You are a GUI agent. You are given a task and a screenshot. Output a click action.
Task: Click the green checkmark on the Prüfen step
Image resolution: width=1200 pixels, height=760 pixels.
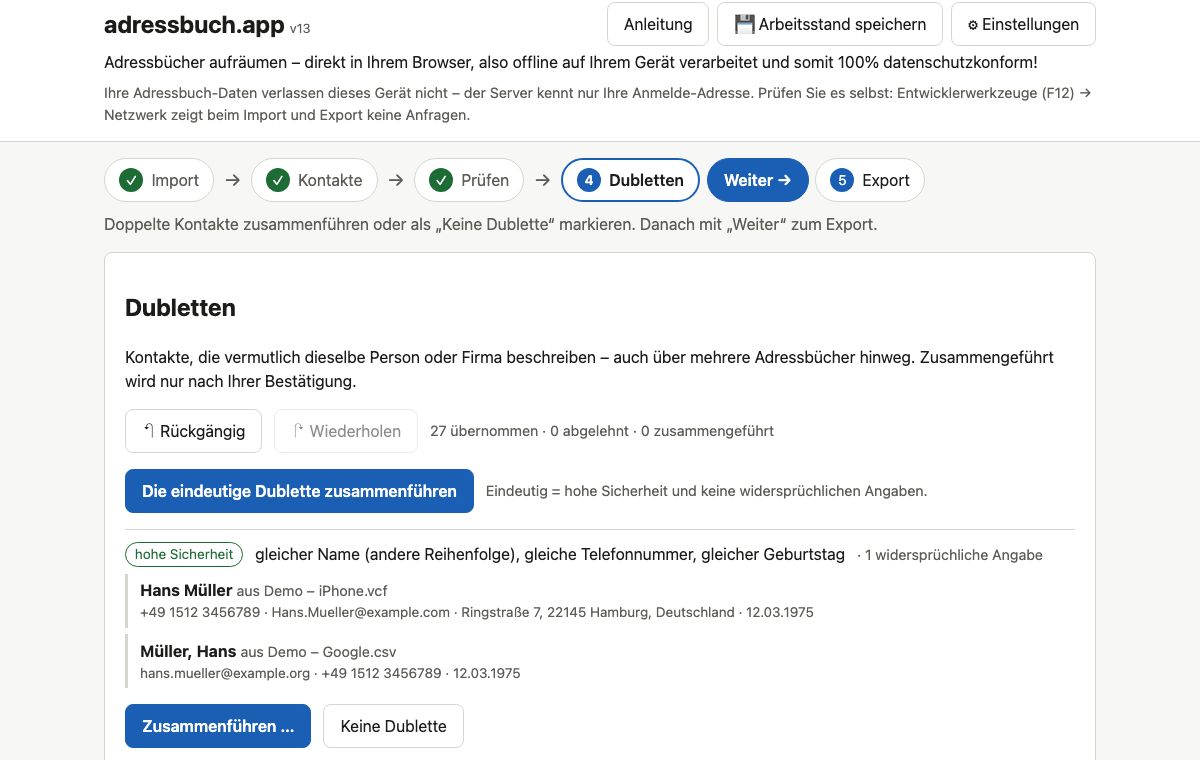440,180
